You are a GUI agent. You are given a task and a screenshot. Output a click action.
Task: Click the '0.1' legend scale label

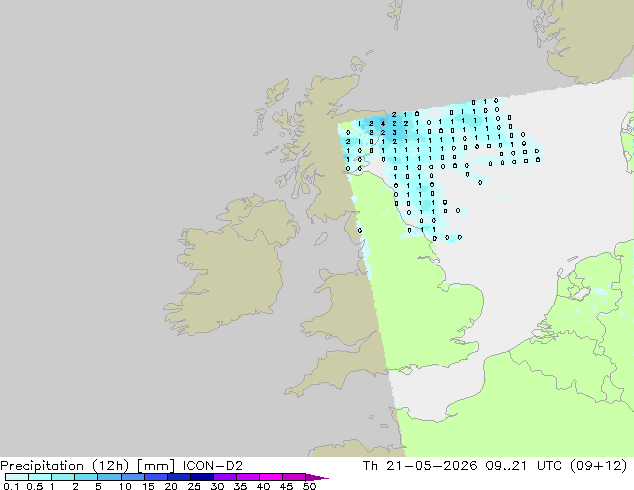[x=11, y=486]
